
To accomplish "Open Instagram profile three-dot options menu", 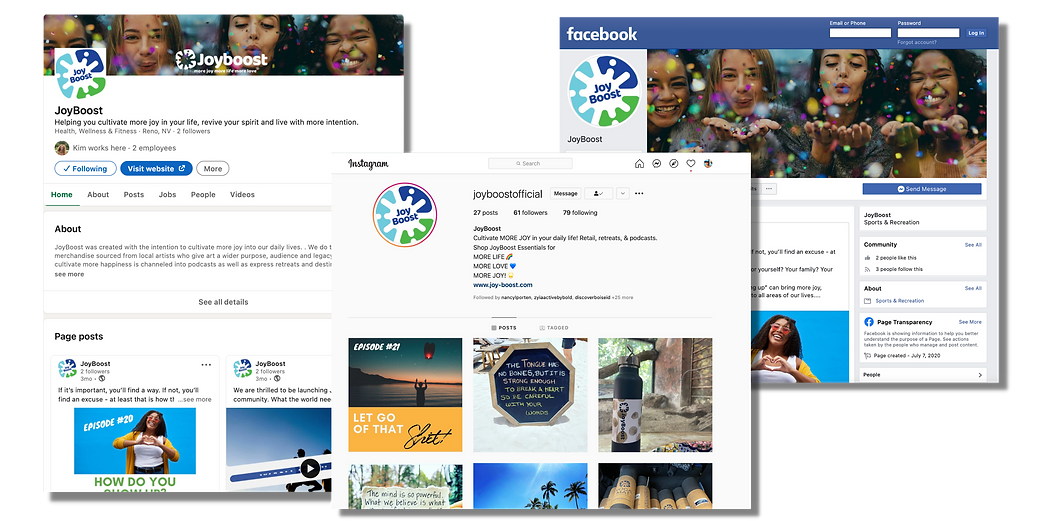I will tap(639, 193).
